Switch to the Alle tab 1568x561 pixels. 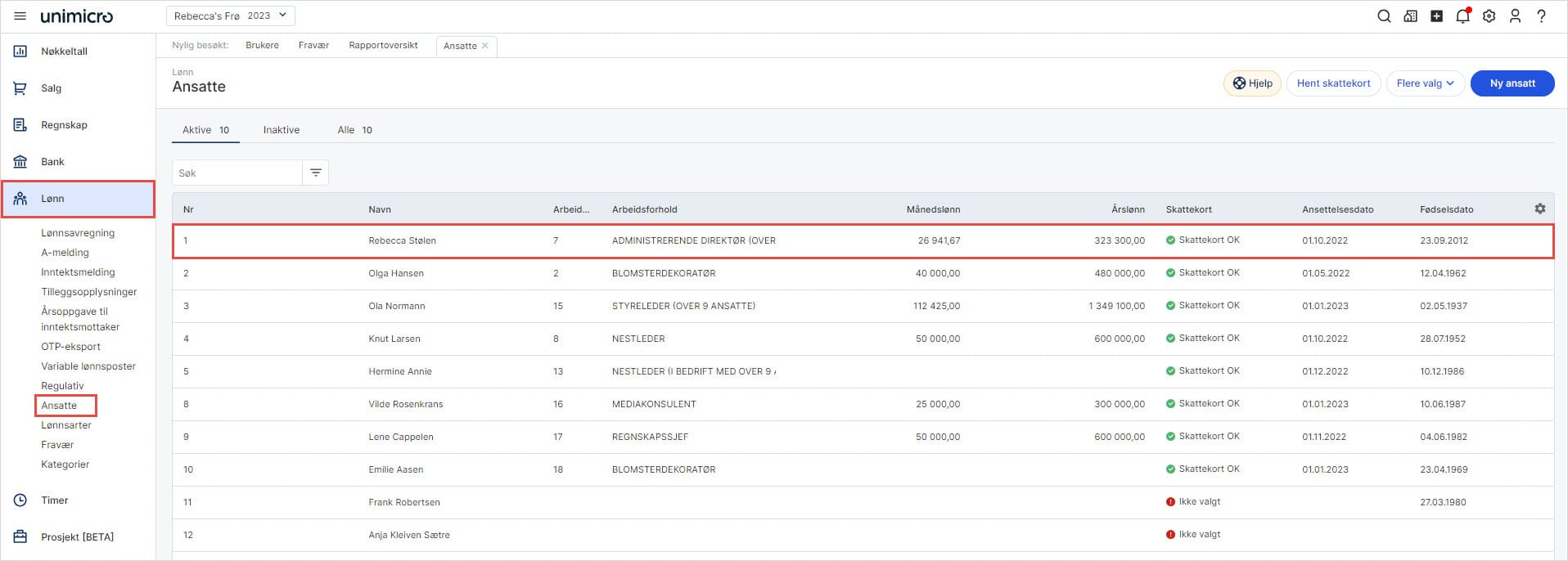(354, 130)
